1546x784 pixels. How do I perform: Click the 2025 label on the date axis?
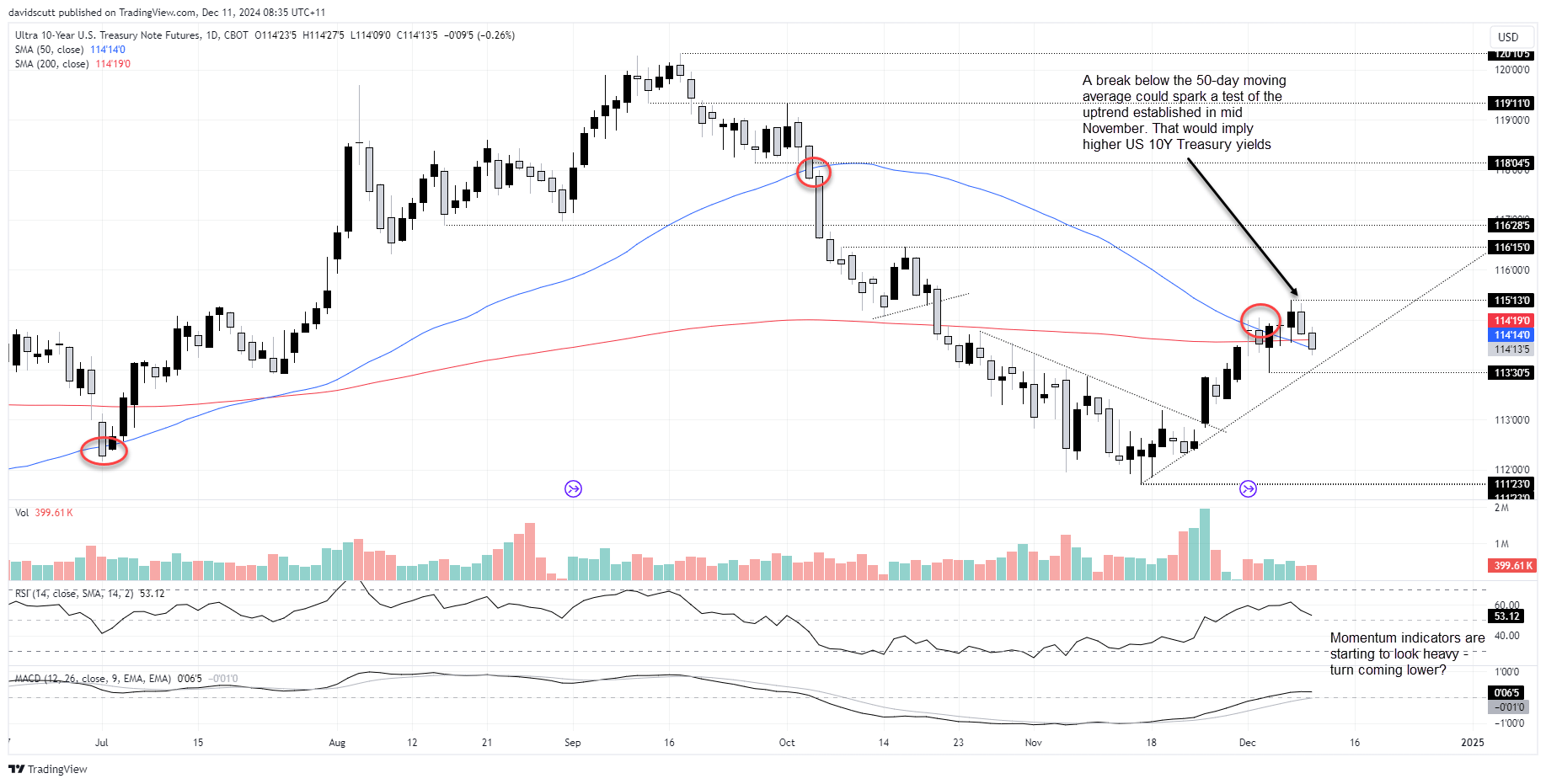[x=1473, y=743]
